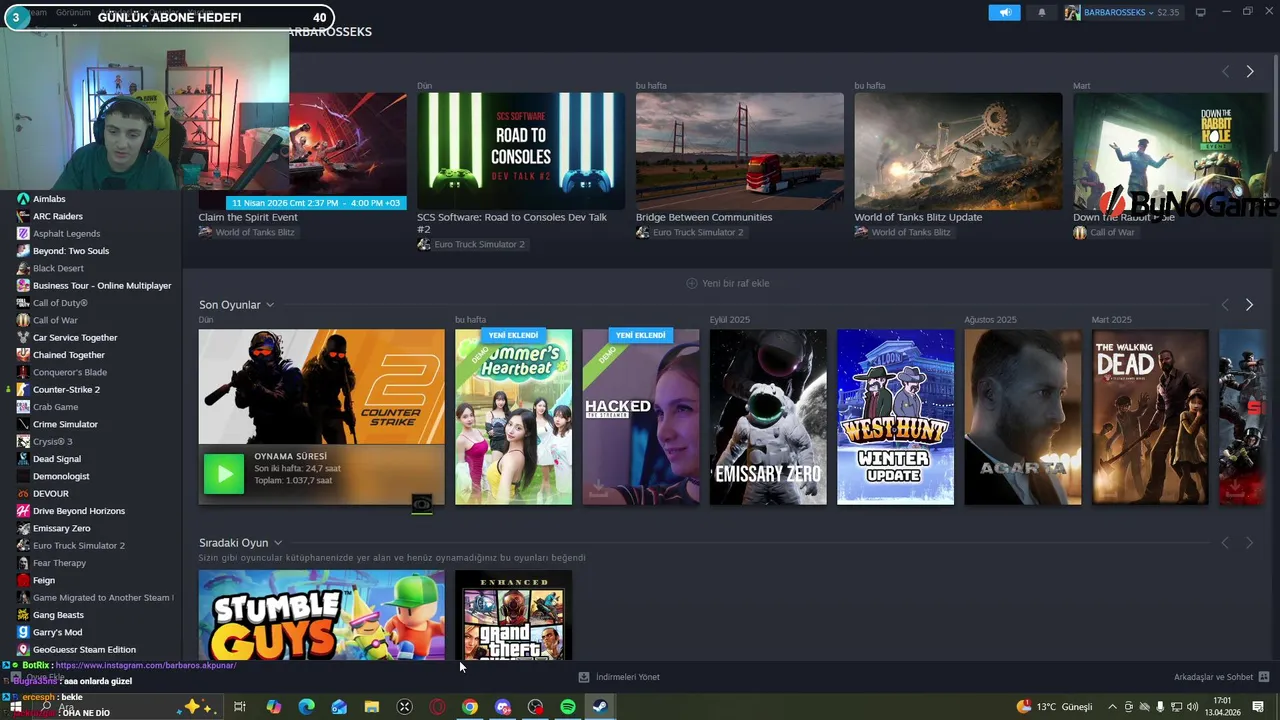Image resolution: width=1280 pixels, height=720 pixels.
Task: Open İndirmeleri Yönet downloads manager
Action: (x=627, y=677)
